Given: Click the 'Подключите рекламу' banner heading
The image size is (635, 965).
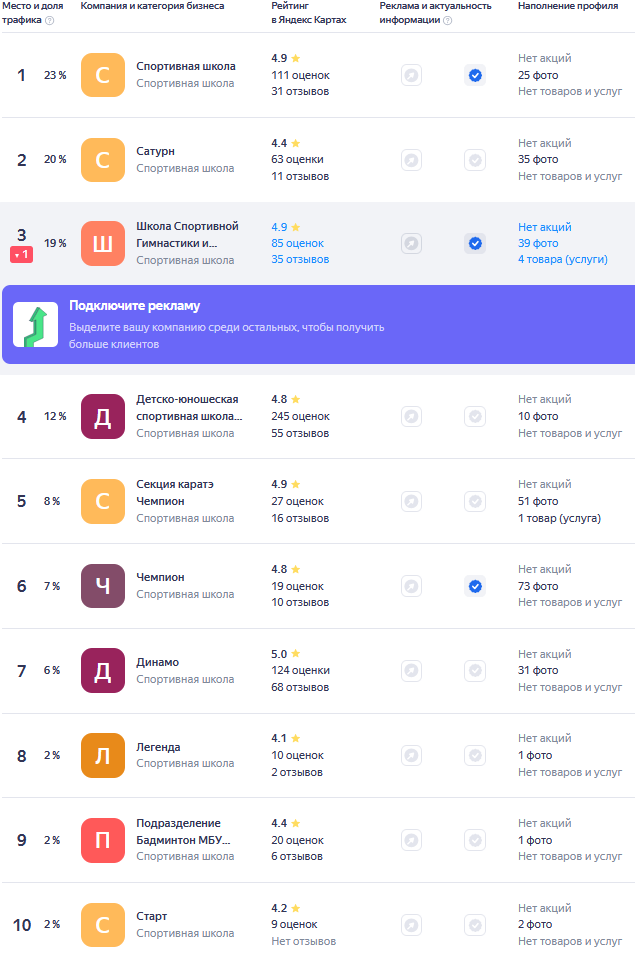Looking at the screenshot, I should point(134,306).
